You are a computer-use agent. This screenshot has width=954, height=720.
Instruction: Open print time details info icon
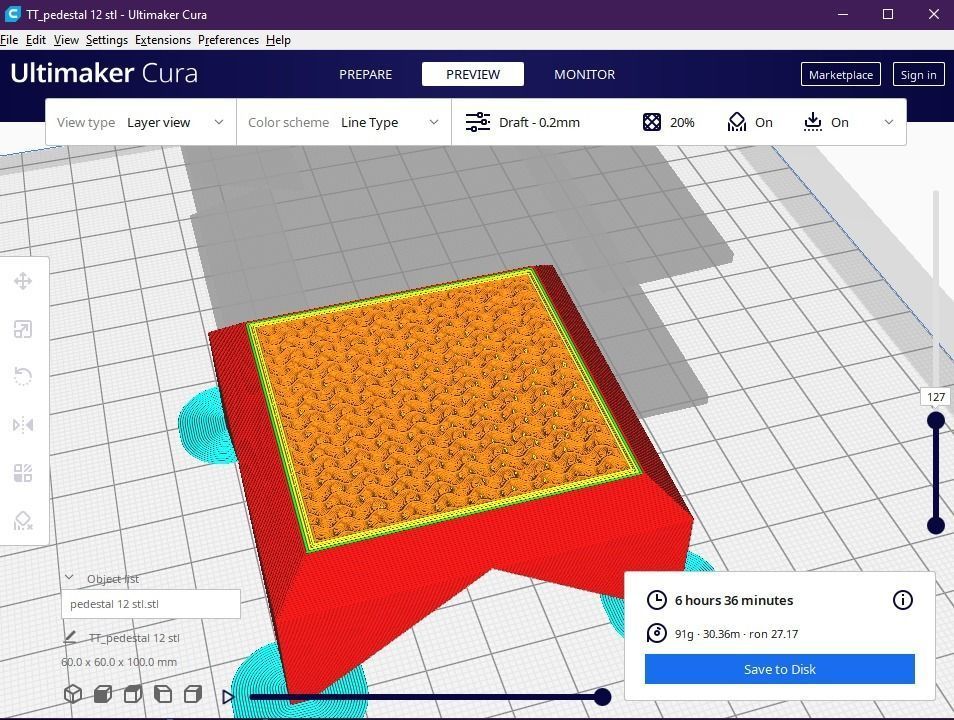(903, 600)
